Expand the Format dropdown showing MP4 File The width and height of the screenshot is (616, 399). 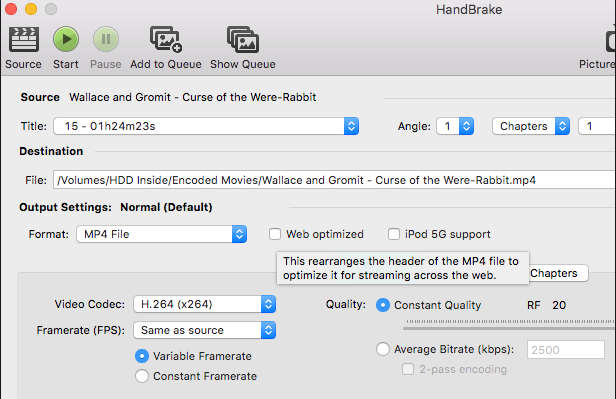161,234
